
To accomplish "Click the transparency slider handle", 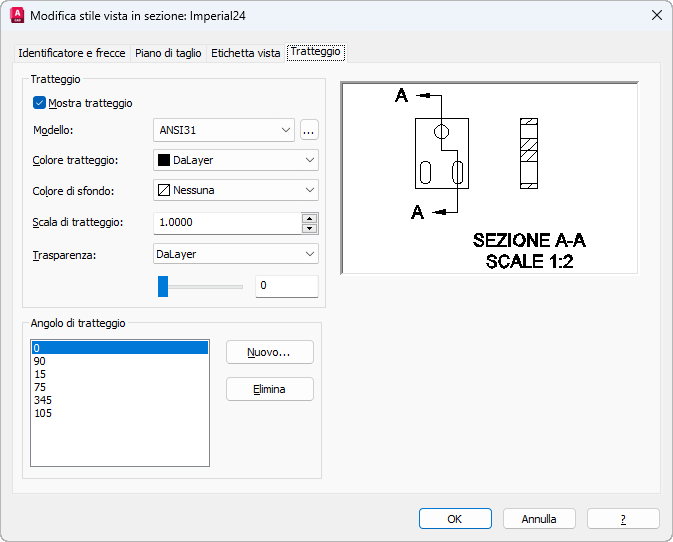I will click(163, 287).
